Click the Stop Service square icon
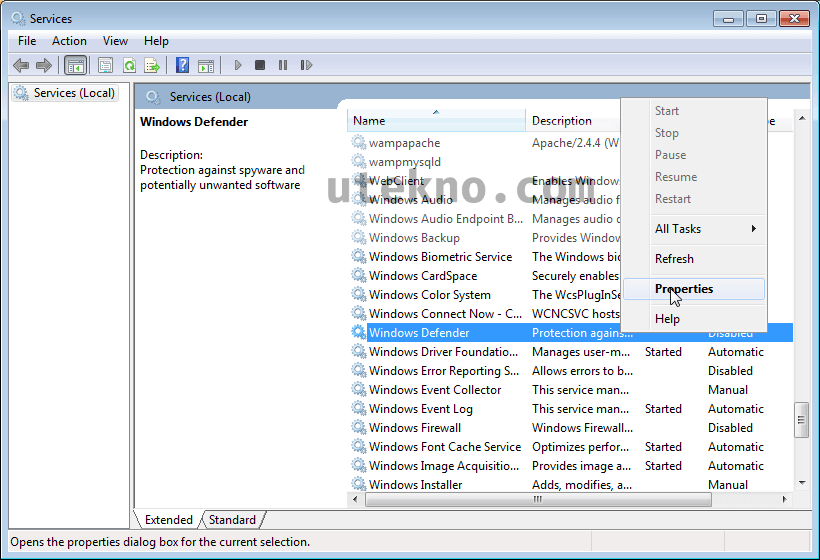820x560 pixels. pyautogui.click(x=260, y=65)
